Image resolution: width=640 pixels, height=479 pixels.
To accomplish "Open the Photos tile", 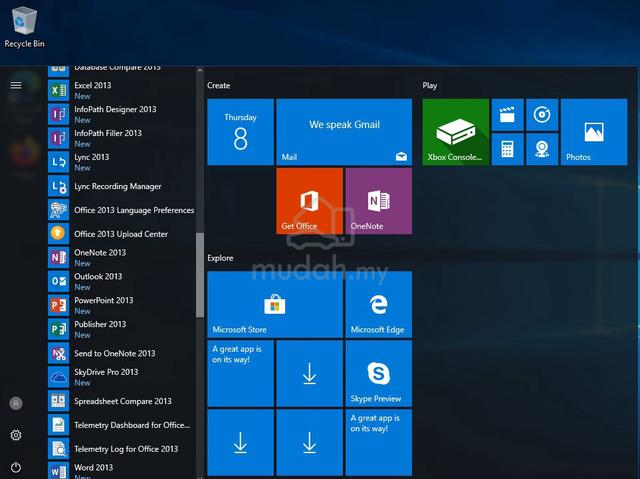I will coord(594,132).
